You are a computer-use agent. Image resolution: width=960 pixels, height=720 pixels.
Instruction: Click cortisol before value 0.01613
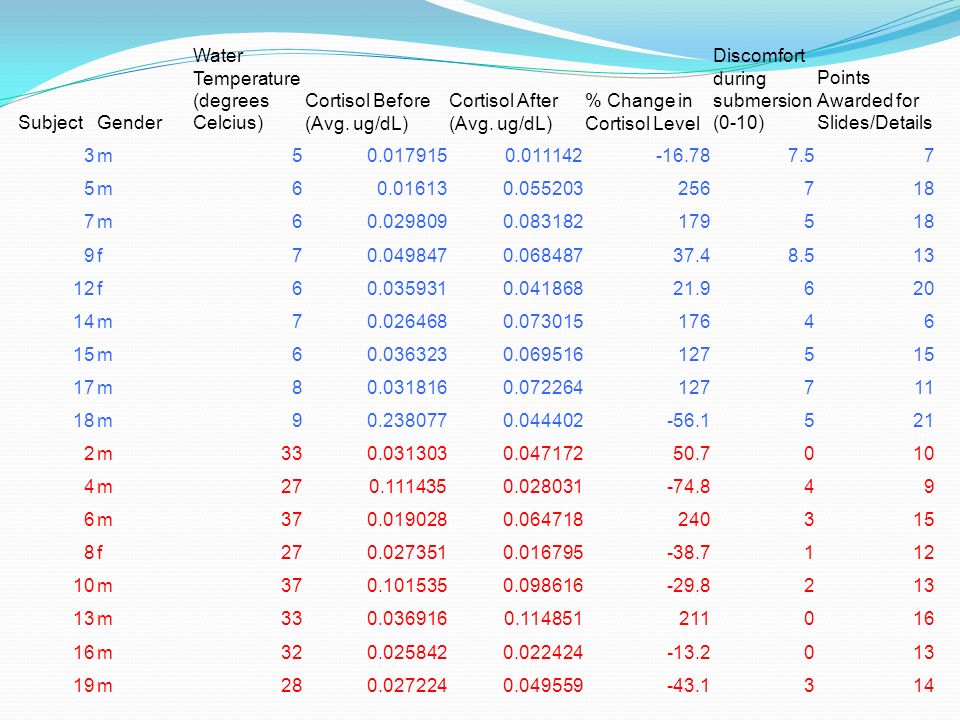tap(412, 189)
